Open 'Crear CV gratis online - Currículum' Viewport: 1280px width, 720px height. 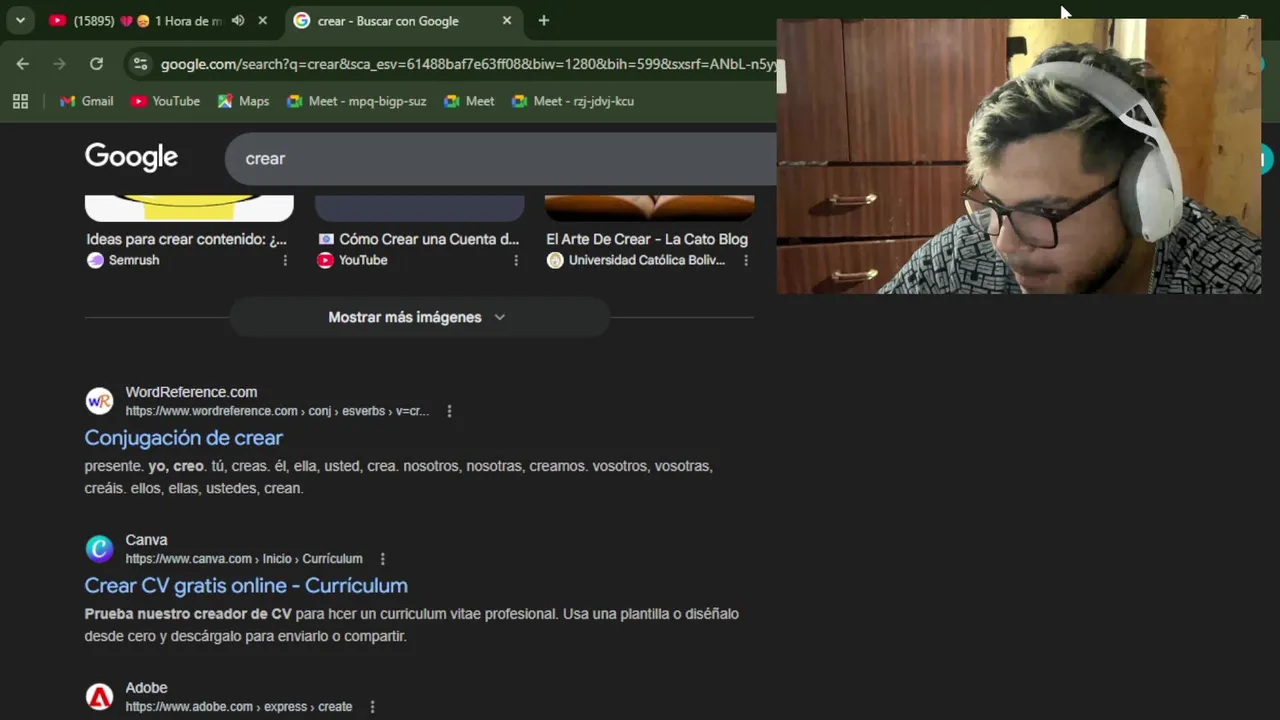pos(246,585)
